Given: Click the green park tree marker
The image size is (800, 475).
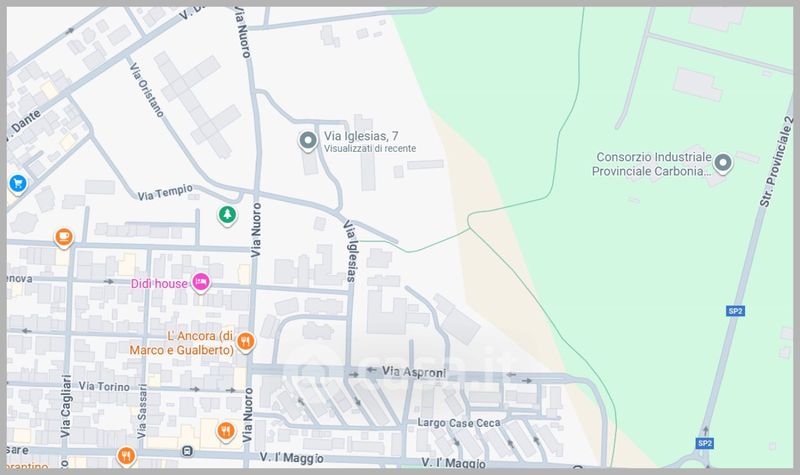Looking at the screenshot, I should (x=228, y=215).
